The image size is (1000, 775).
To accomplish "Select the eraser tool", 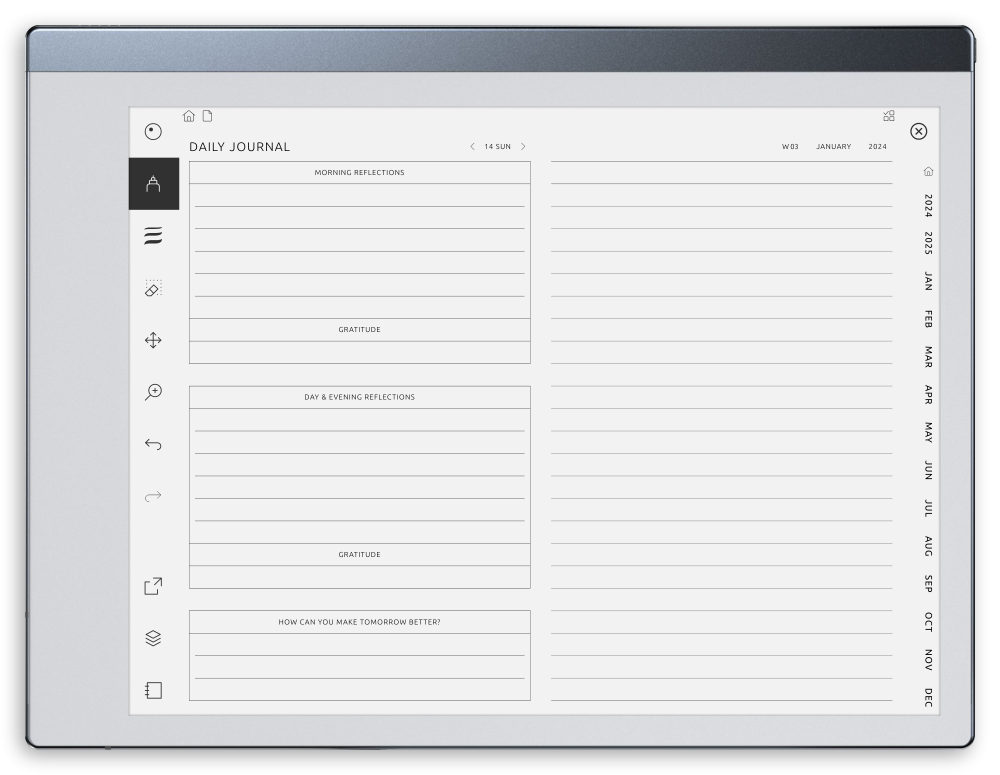I will 153,288.
